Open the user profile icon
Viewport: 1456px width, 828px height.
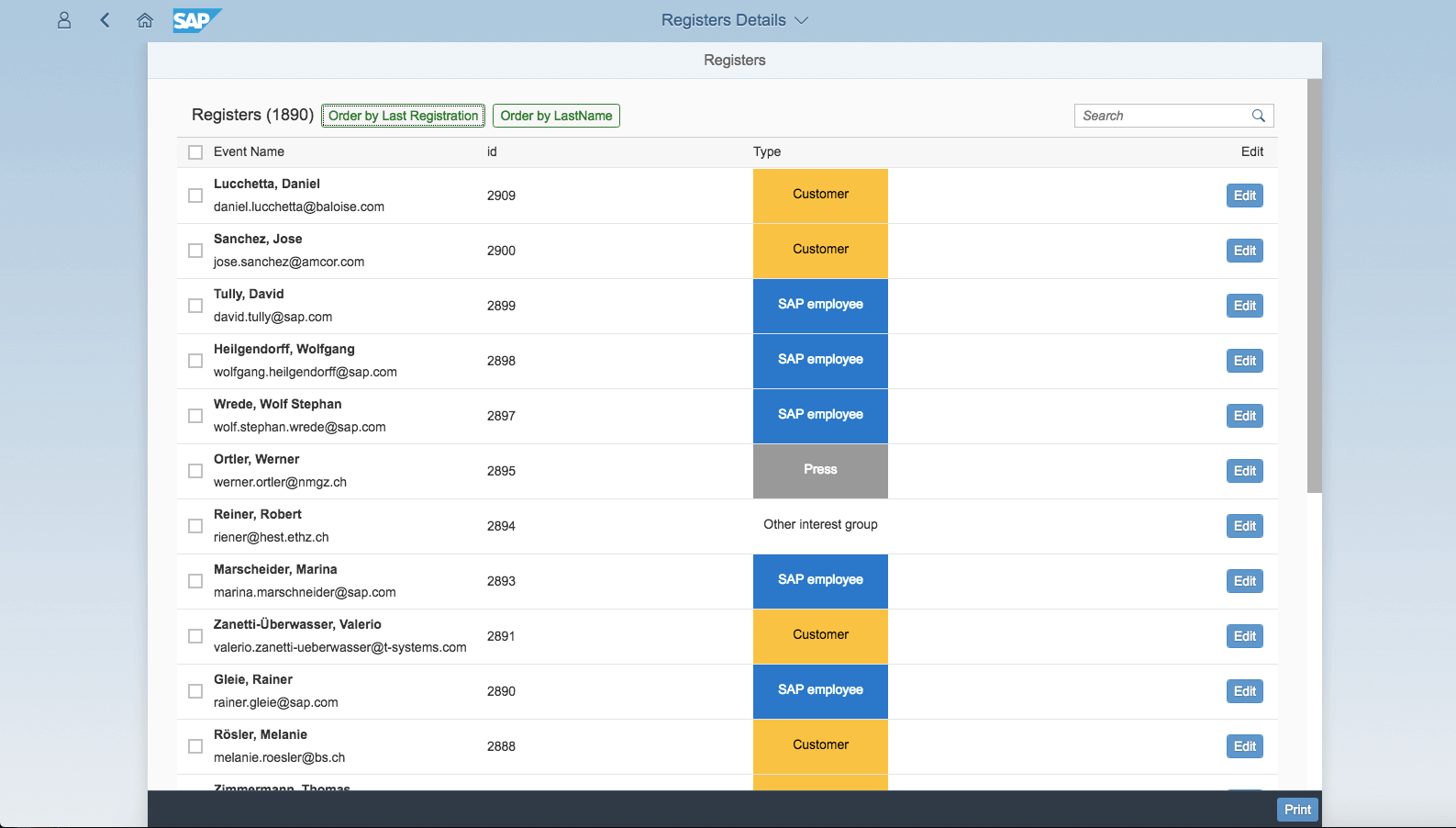tap(64, 20)
